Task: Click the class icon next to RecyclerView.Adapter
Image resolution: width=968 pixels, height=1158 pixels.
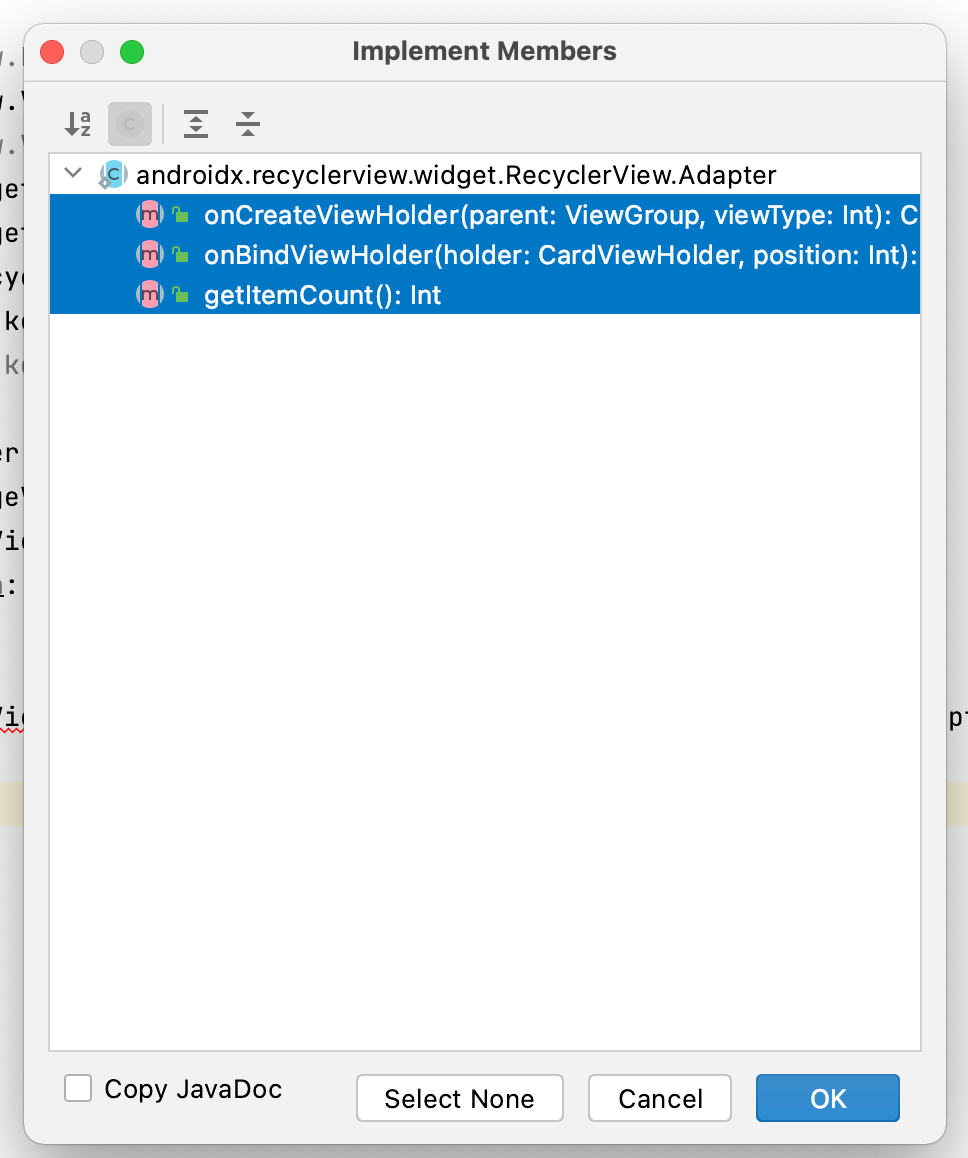Action: tap(113, 174)
